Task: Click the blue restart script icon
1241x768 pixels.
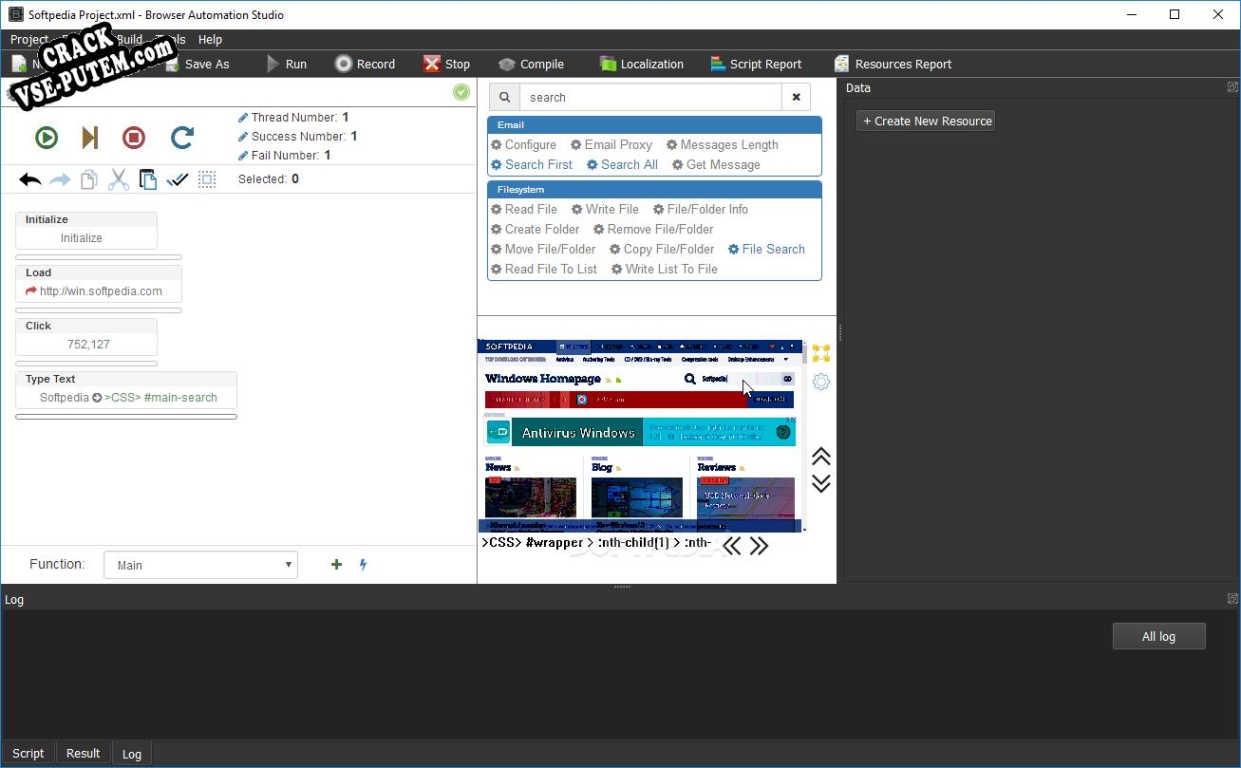Action: (182, 138)
